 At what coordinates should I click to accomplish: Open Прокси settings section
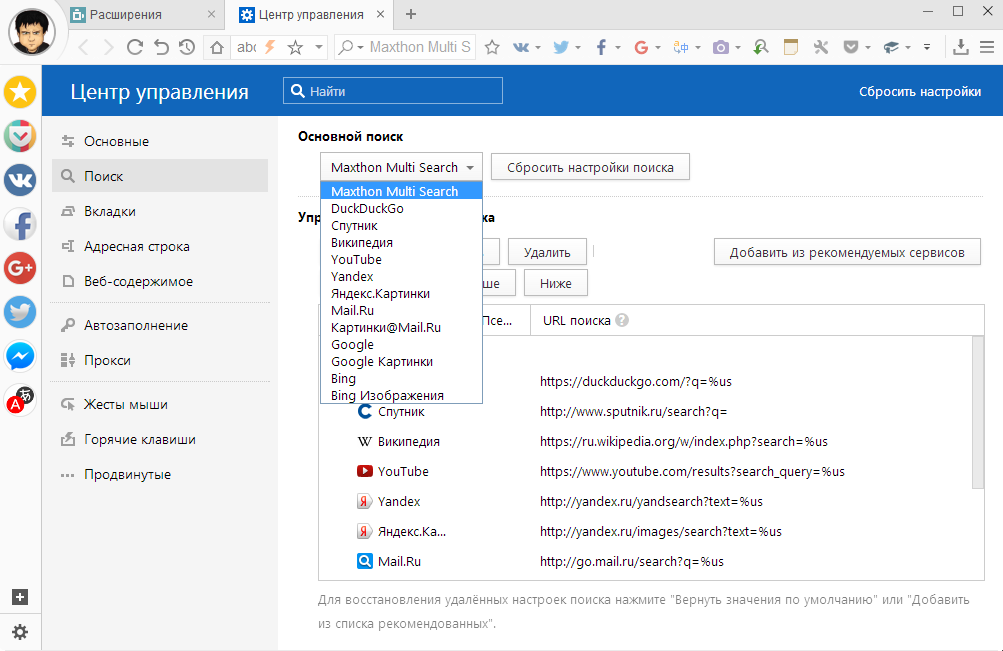(160, 360)
